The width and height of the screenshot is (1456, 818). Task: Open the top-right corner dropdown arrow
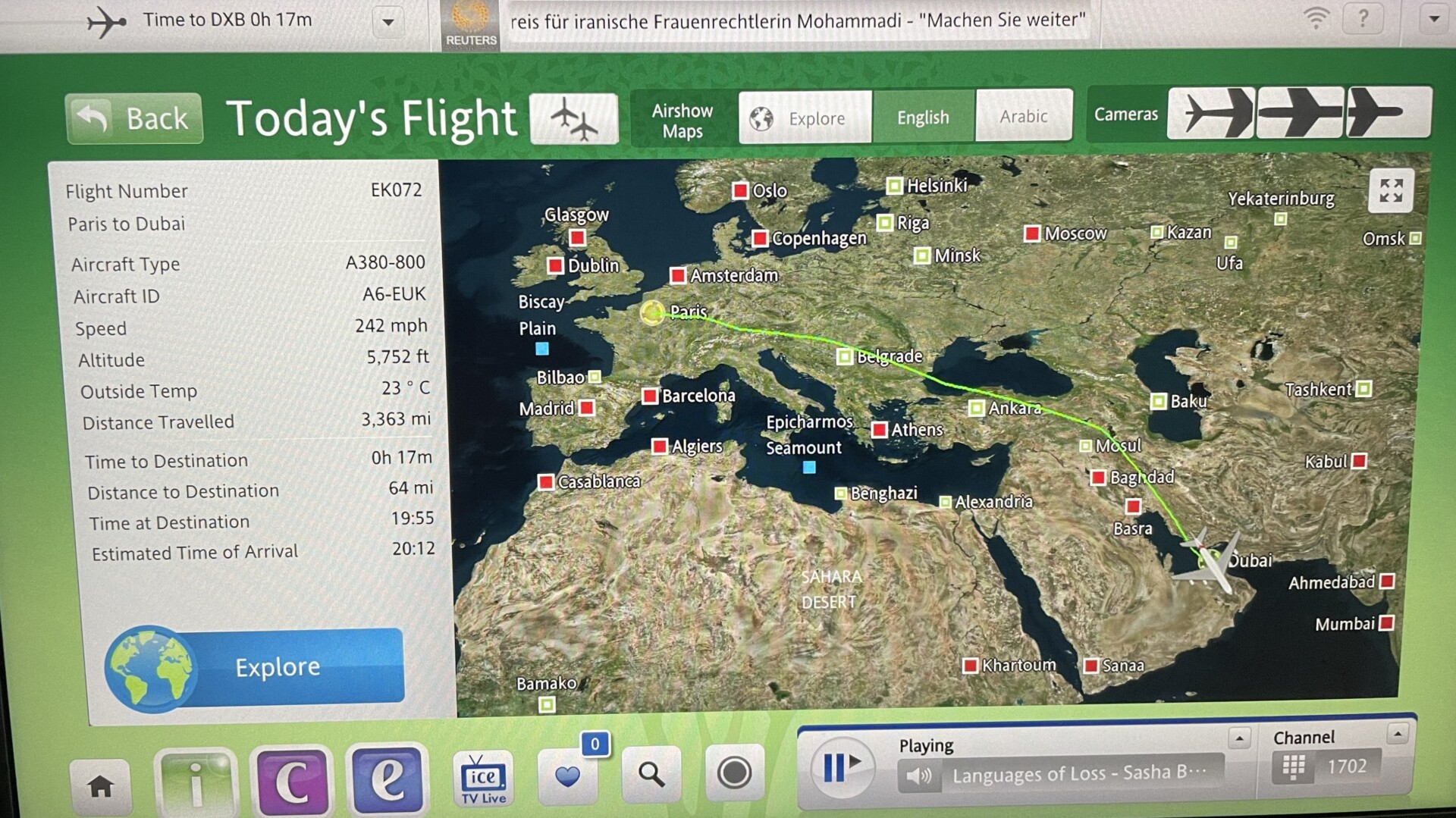click(x=1433, y=19)
